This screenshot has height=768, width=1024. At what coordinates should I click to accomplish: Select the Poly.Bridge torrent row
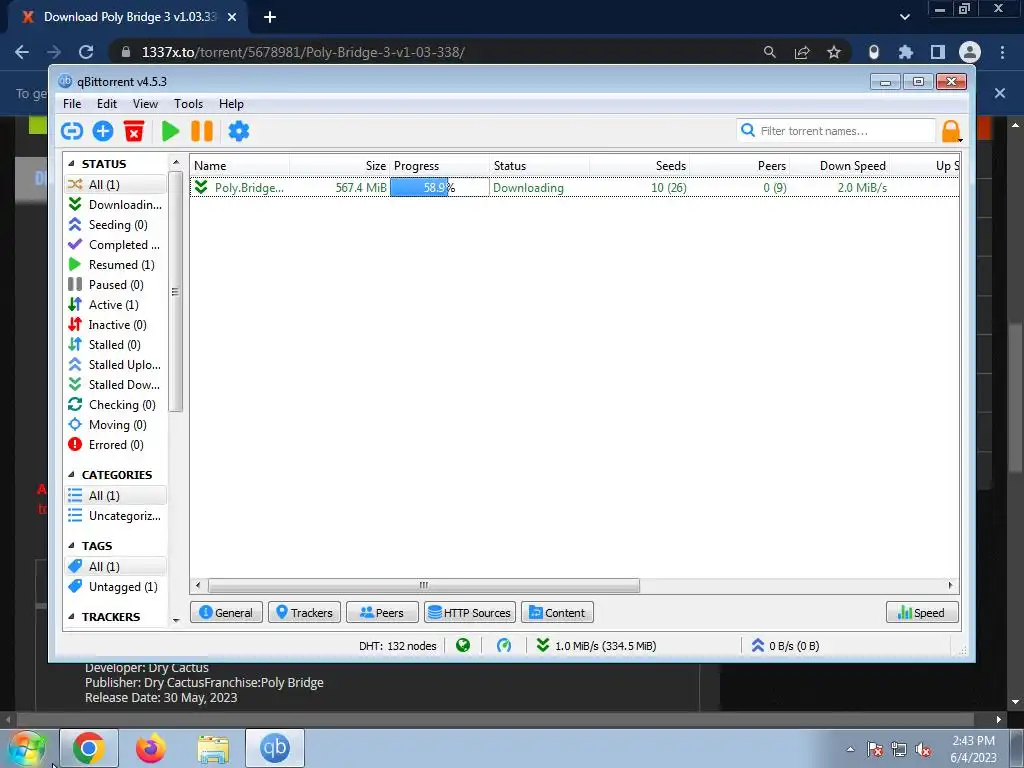575,187
